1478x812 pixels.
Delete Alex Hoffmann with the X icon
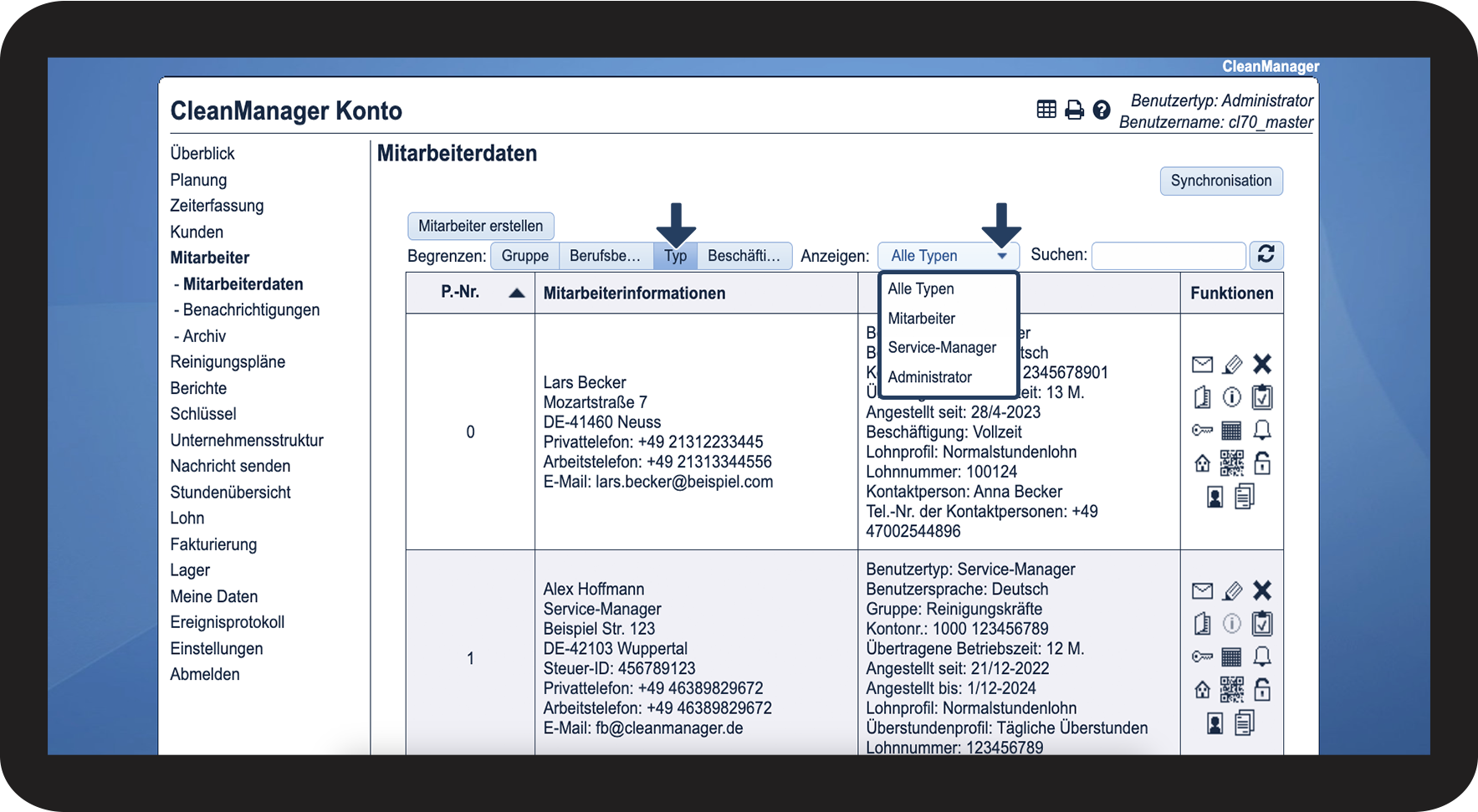(x=1262, y=590)
